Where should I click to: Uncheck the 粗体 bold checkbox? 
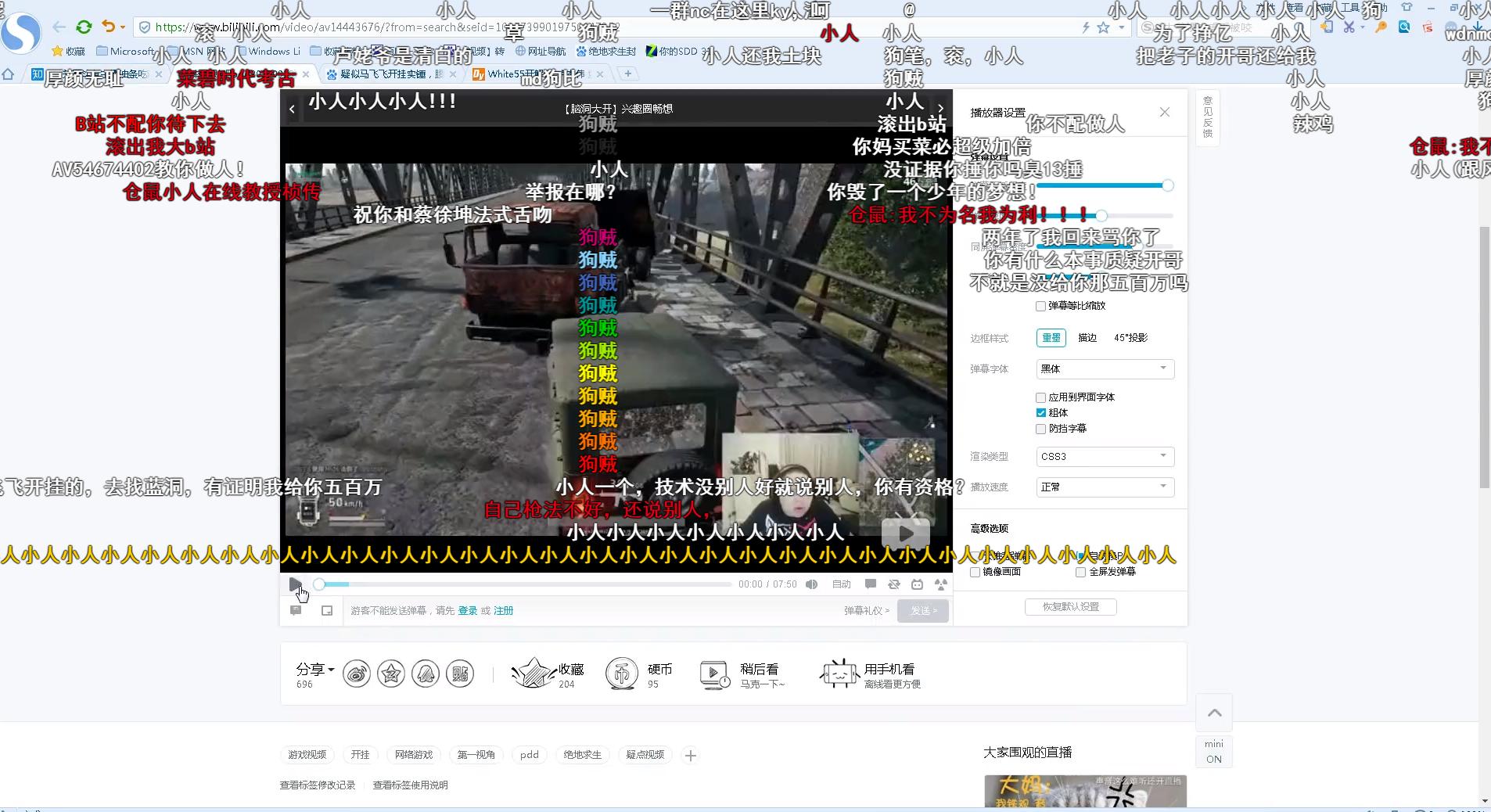(x=1040, y=413)
